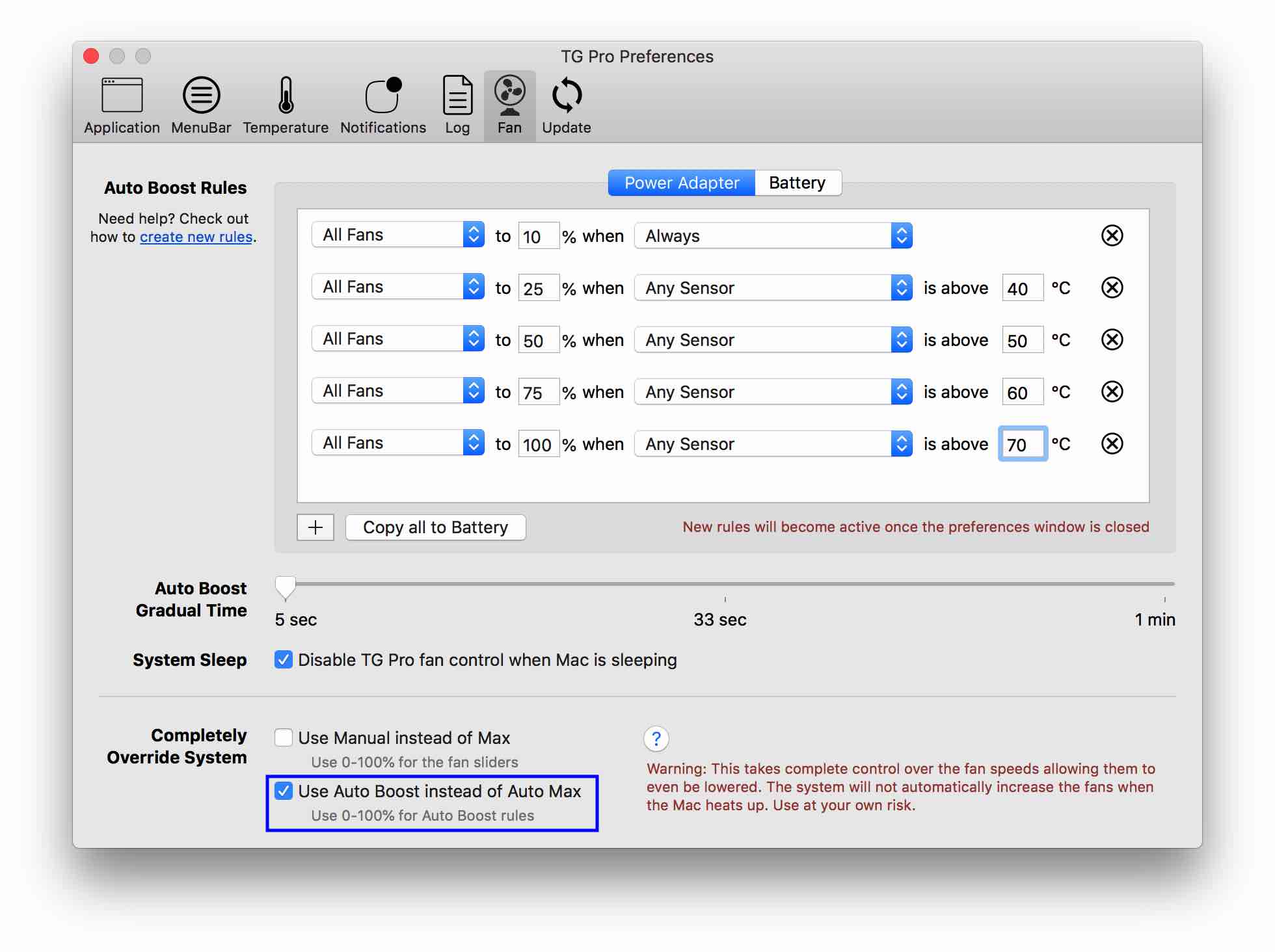Switch to the Battery tab

pyautogui.click(x=797, y=183)
